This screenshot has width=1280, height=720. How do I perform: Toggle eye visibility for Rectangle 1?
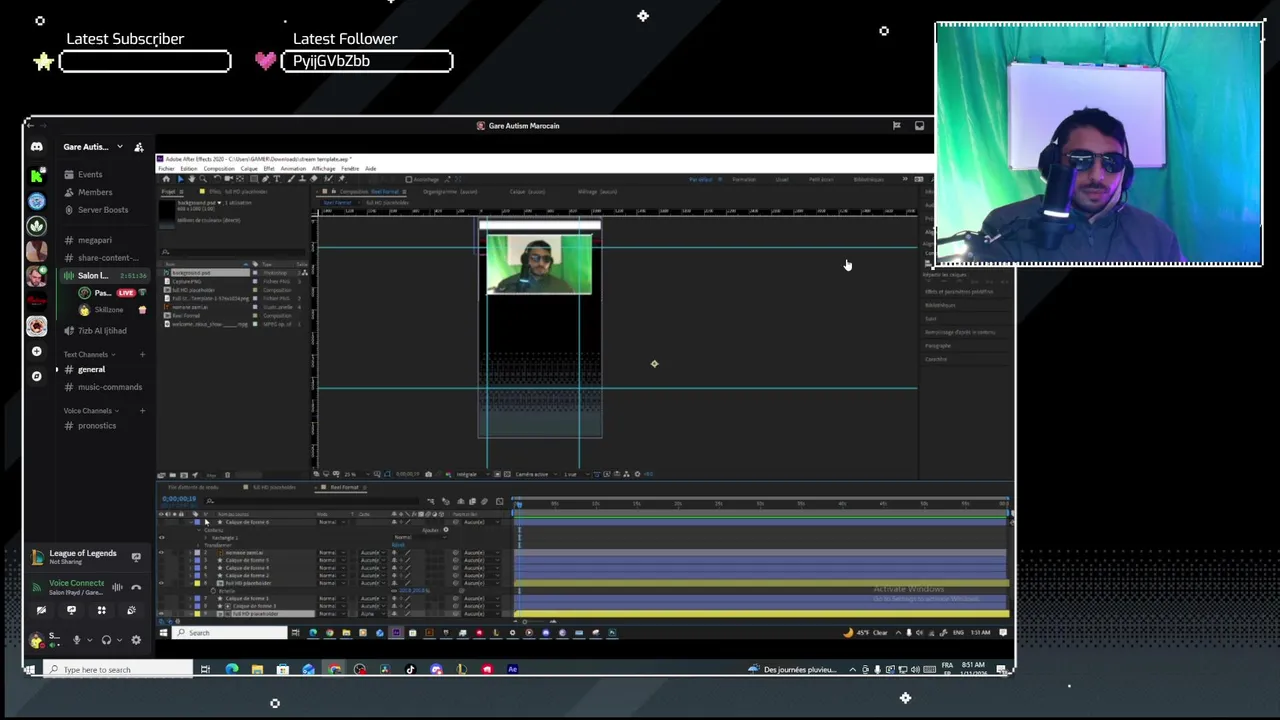pos(161,538)
